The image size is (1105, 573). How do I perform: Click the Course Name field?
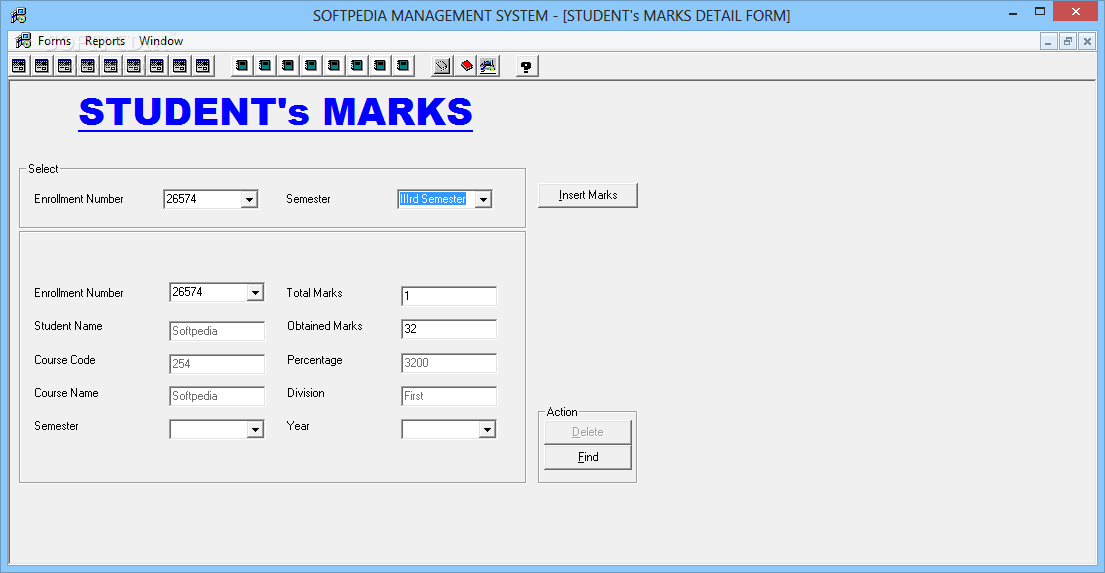(x=217, y=396)
